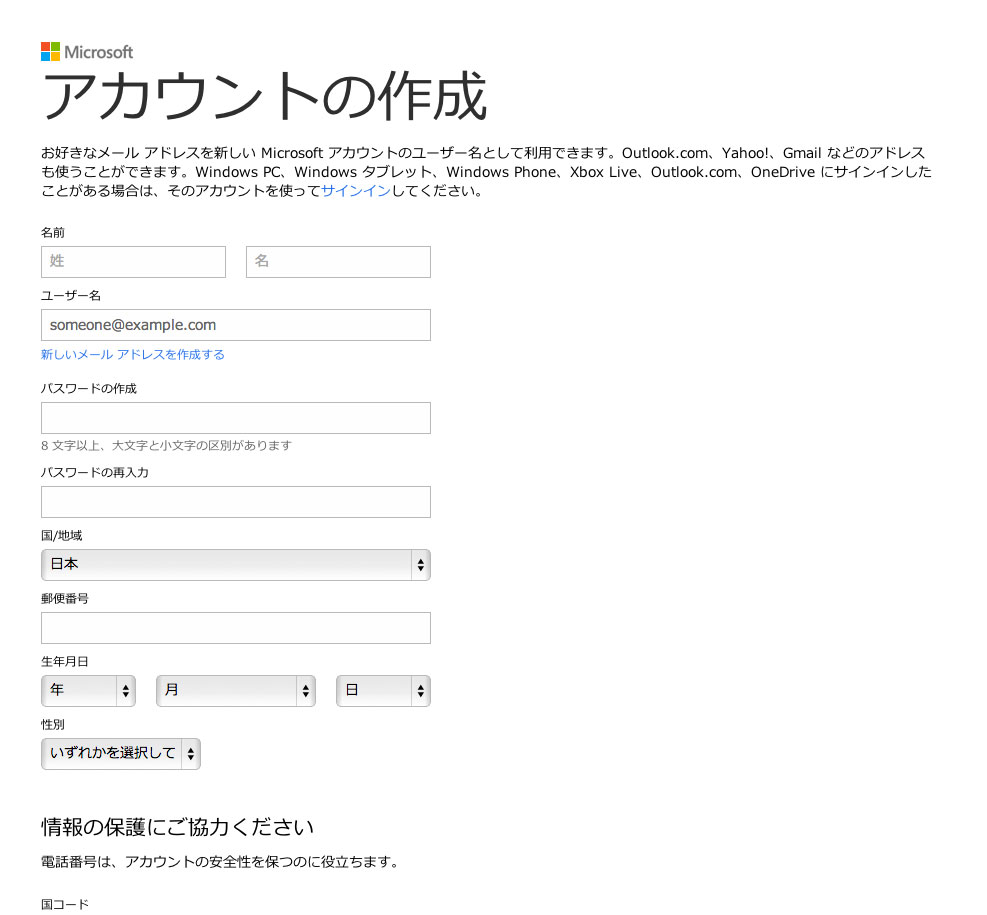Click the 国コード label

click(65, 904)
